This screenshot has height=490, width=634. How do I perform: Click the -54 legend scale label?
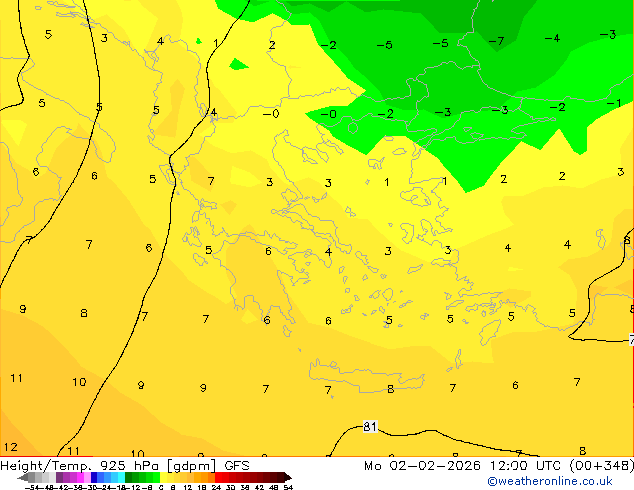(32, 487)
